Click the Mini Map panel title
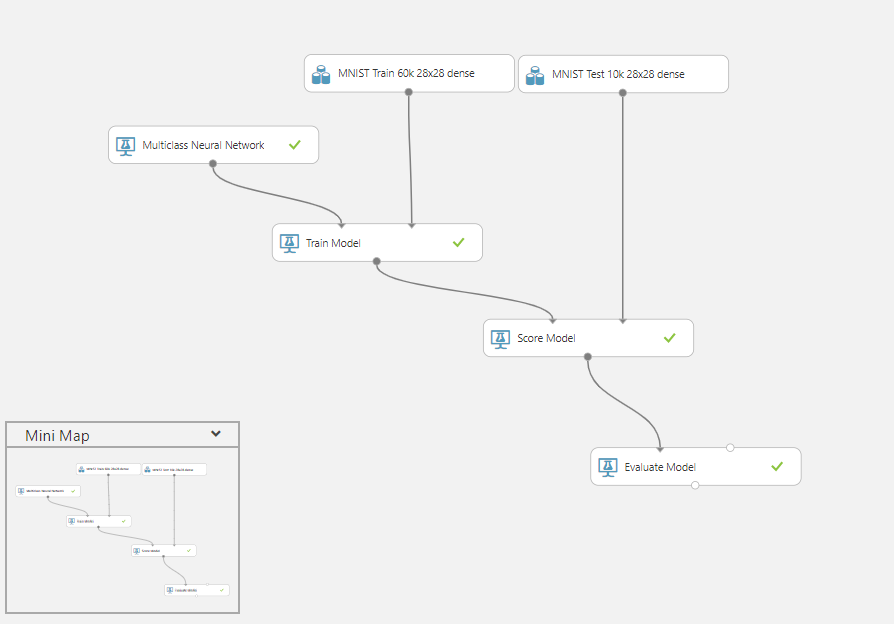Screen dimensions: 894x624 click(57, 435)
